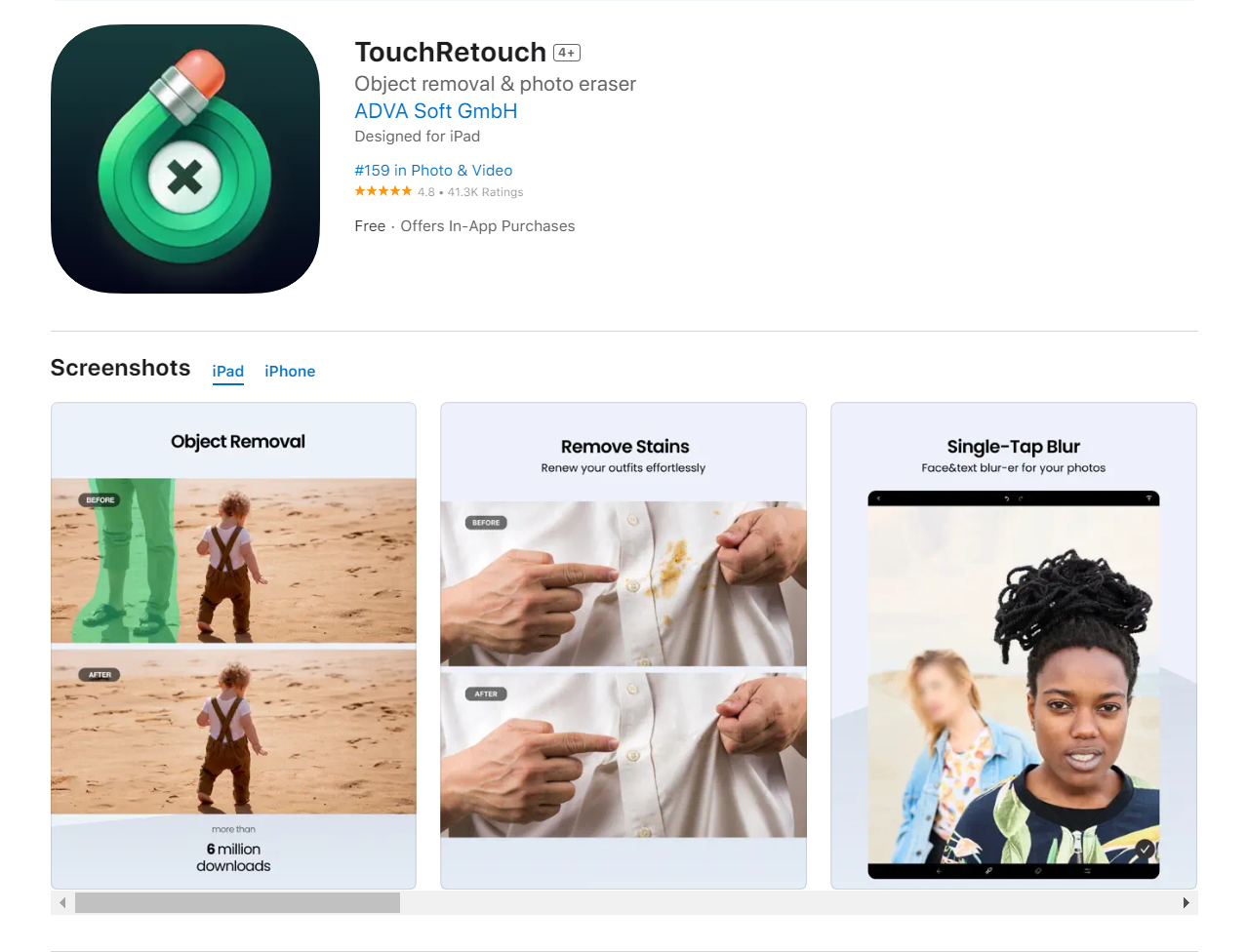Click the horizontal screenshots scrollbar thumb
The image size is (1247, 952).
click(x=237, y=903)
